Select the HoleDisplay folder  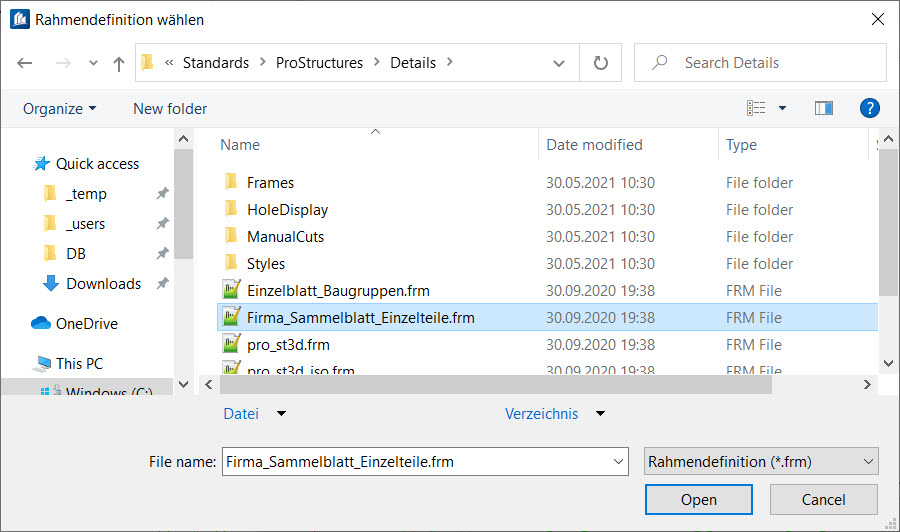[287, 209]
